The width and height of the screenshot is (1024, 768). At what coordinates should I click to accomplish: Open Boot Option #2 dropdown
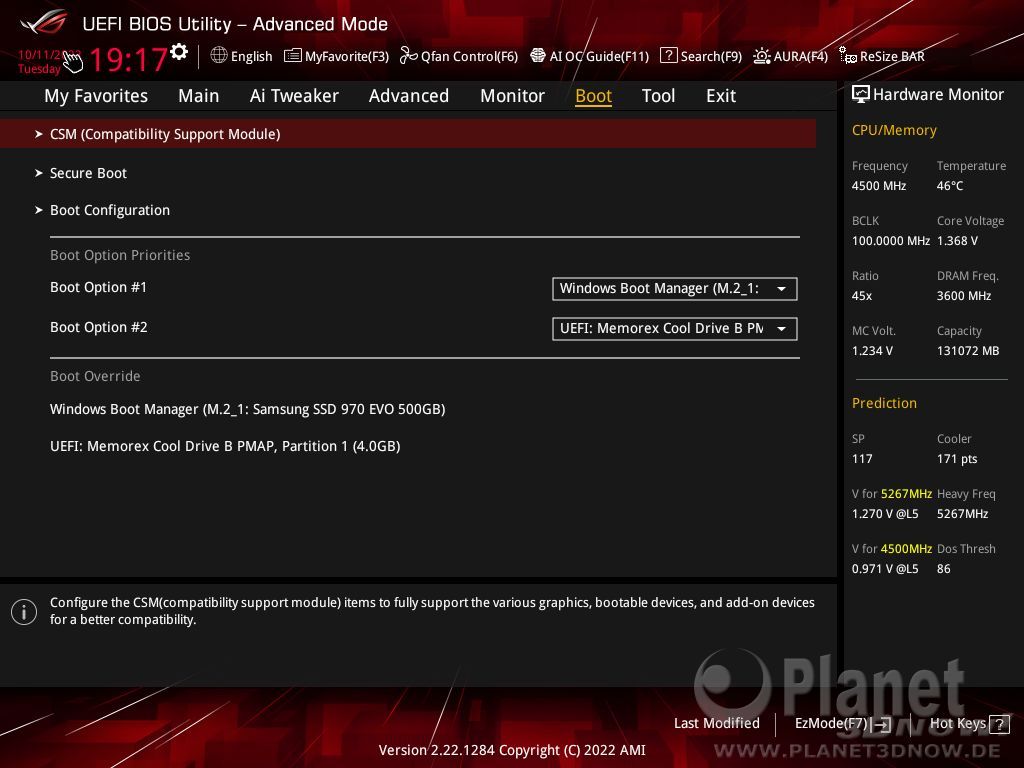pos(675,328)
